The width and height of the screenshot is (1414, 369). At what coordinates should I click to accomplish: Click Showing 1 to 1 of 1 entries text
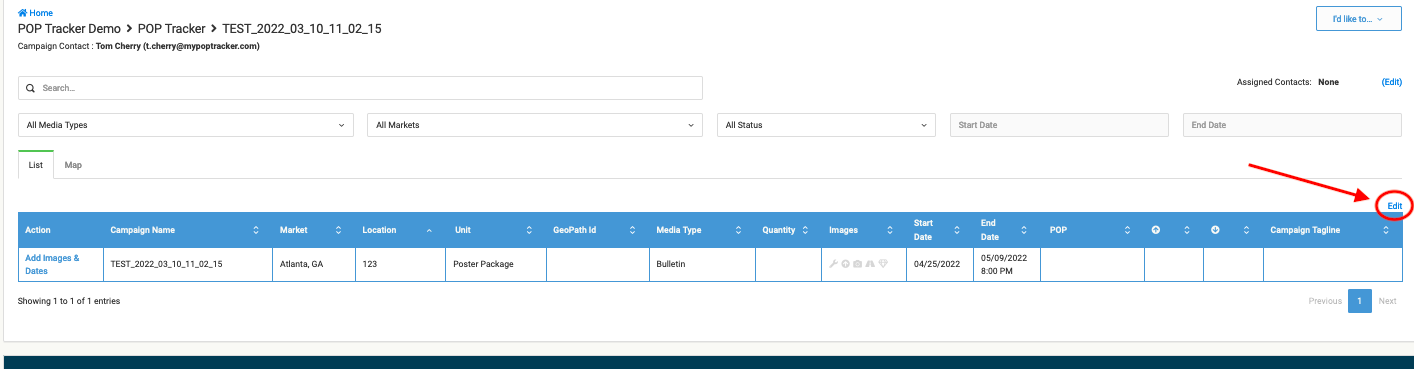pyautogui.click(x=69, y=301)
